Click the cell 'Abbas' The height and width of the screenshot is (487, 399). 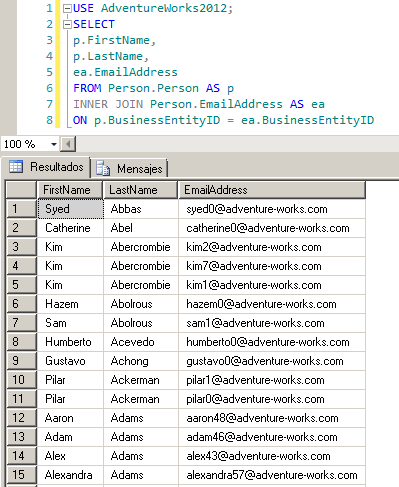pyautogui.click(x=141, y=209)
